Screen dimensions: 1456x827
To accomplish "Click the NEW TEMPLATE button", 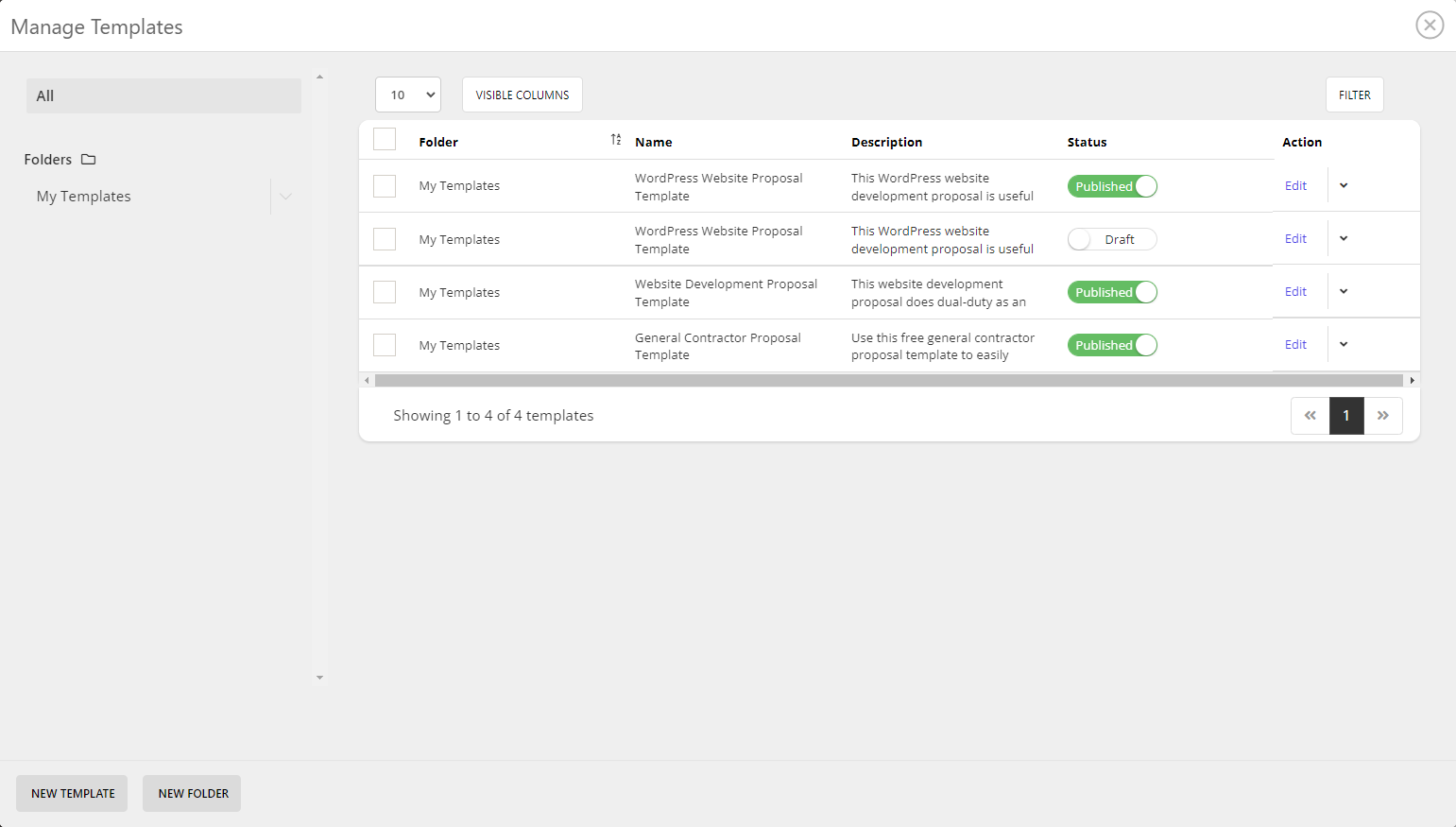I will click(x=71, y=793).
